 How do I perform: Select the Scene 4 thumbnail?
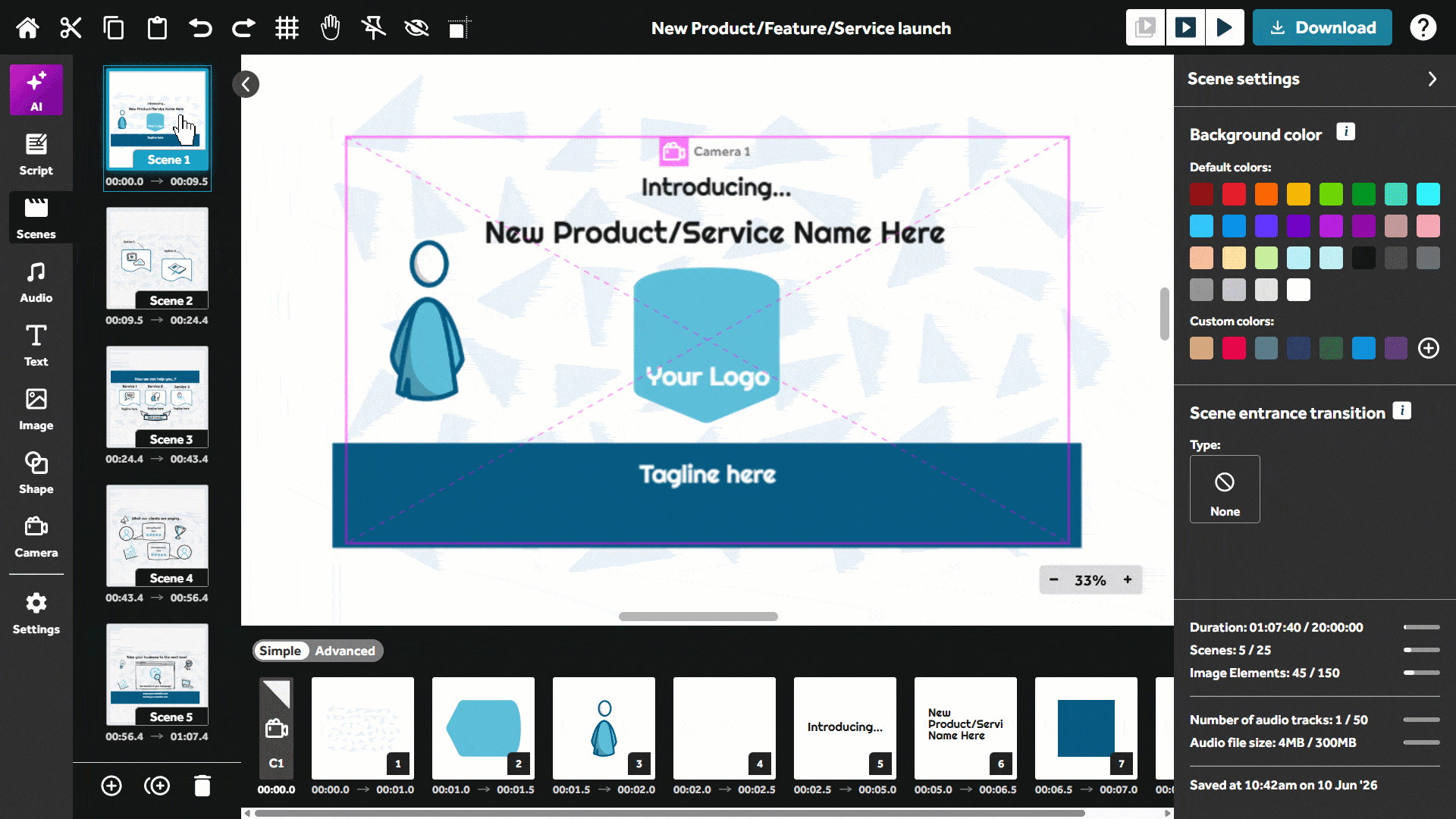pos(157,535)
